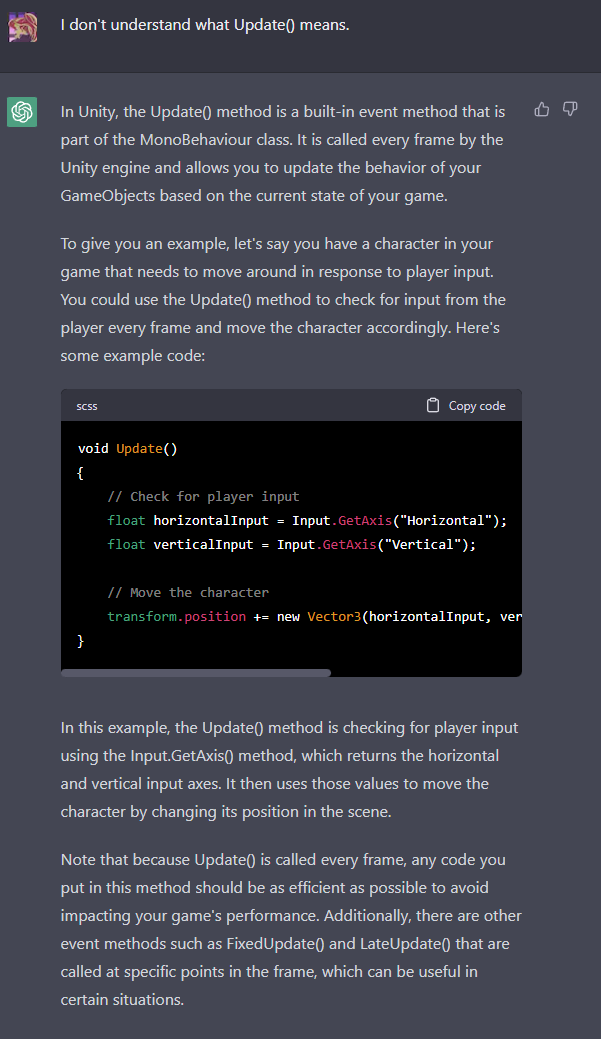
Task: Click the closing brace in the code
Action: pyautogui.click(x=81, y=640)
